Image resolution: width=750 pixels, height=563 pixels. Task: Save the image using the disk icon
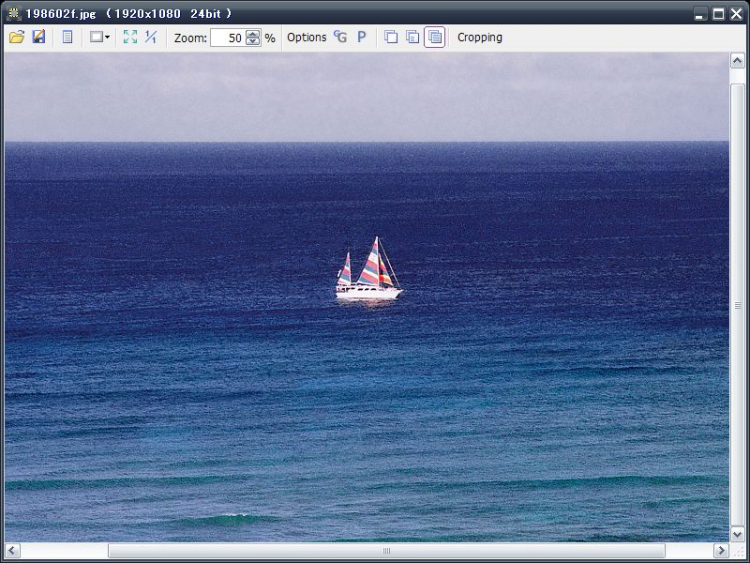[x=39, y=37]
